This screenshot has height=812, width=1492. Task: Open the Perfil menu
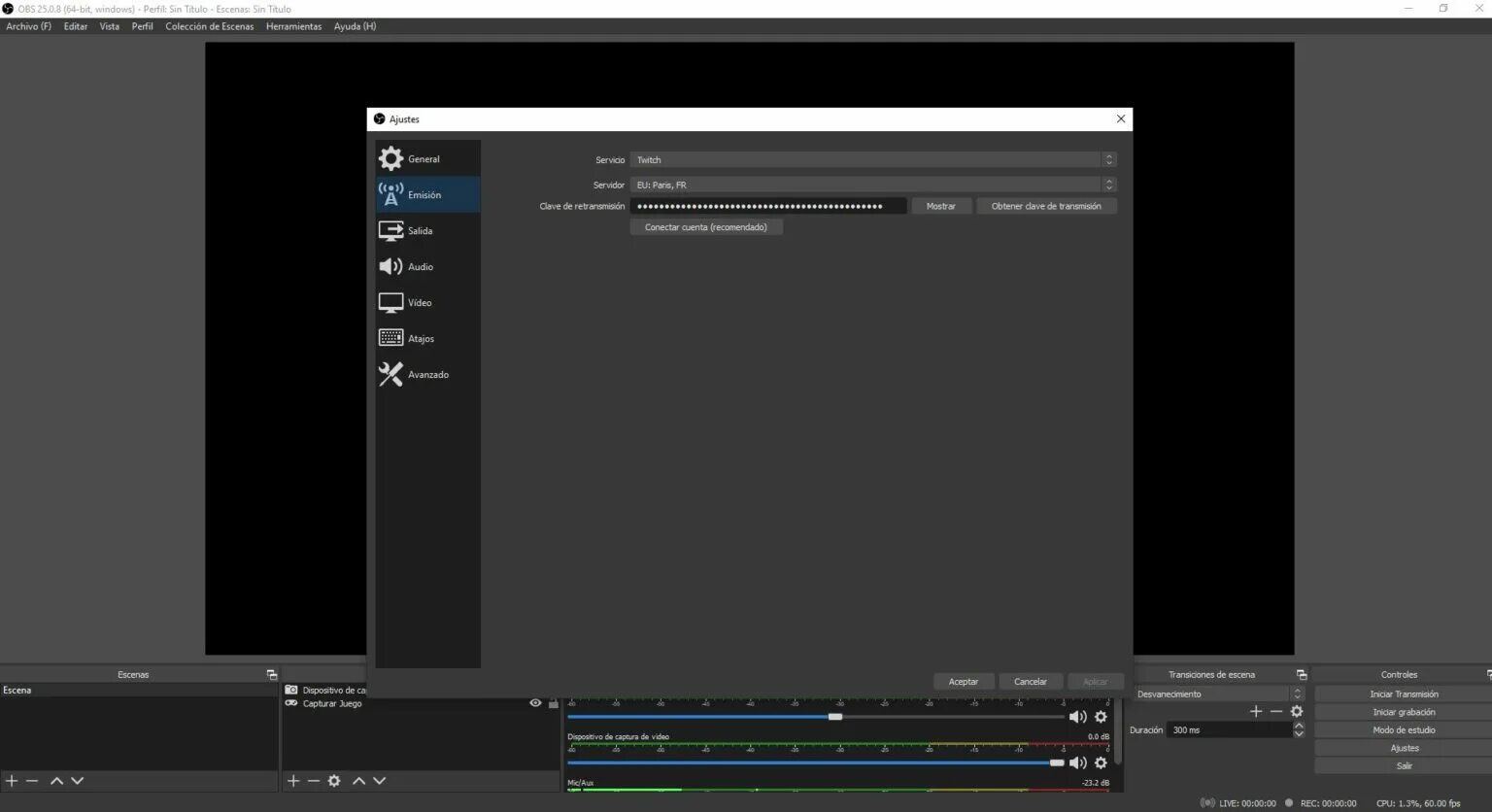coord(143,26)
